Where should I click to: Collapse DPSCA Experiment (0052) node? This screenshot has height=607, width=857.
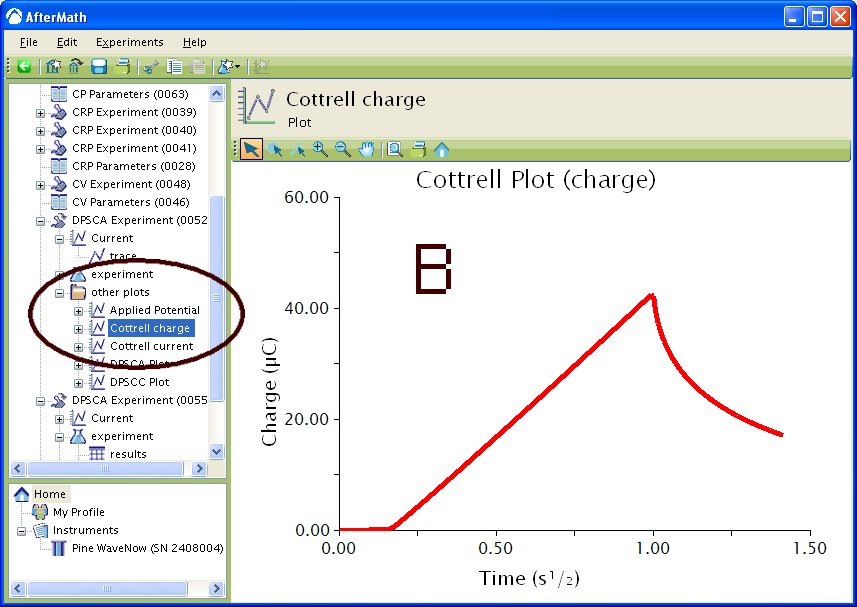[x=40, y=222]
